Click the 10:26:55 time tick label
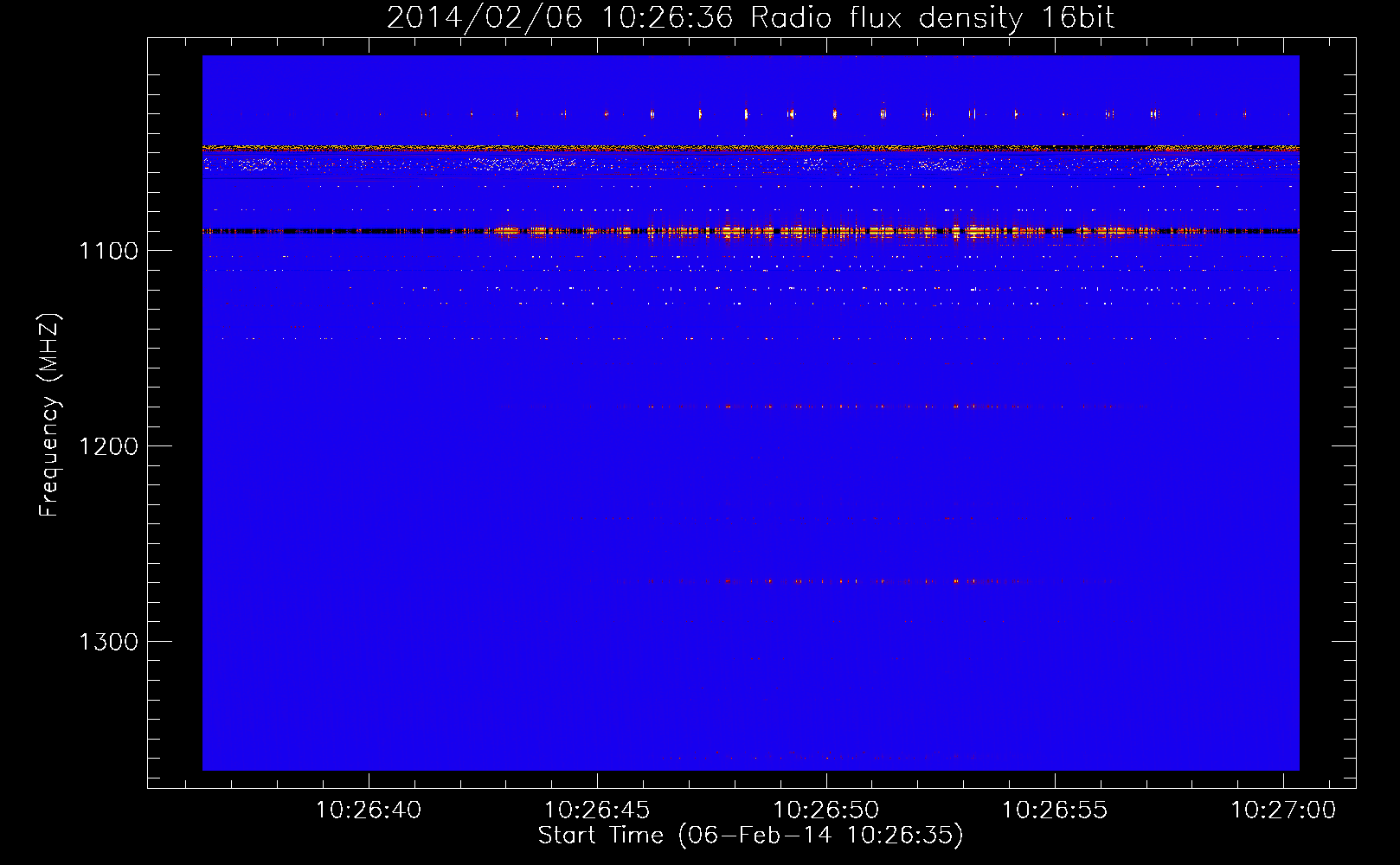 click(x=1055, y=811)
